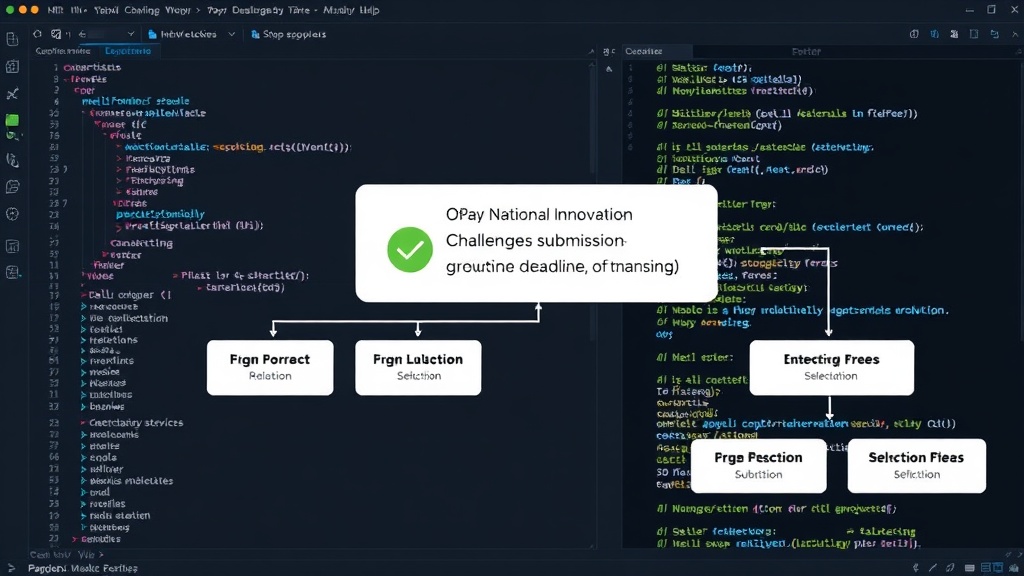The width and height of the screenshot is (1024, 576).
Task: Click the left editor's vertical scrollbar
Action: click(x=593, y=201)
